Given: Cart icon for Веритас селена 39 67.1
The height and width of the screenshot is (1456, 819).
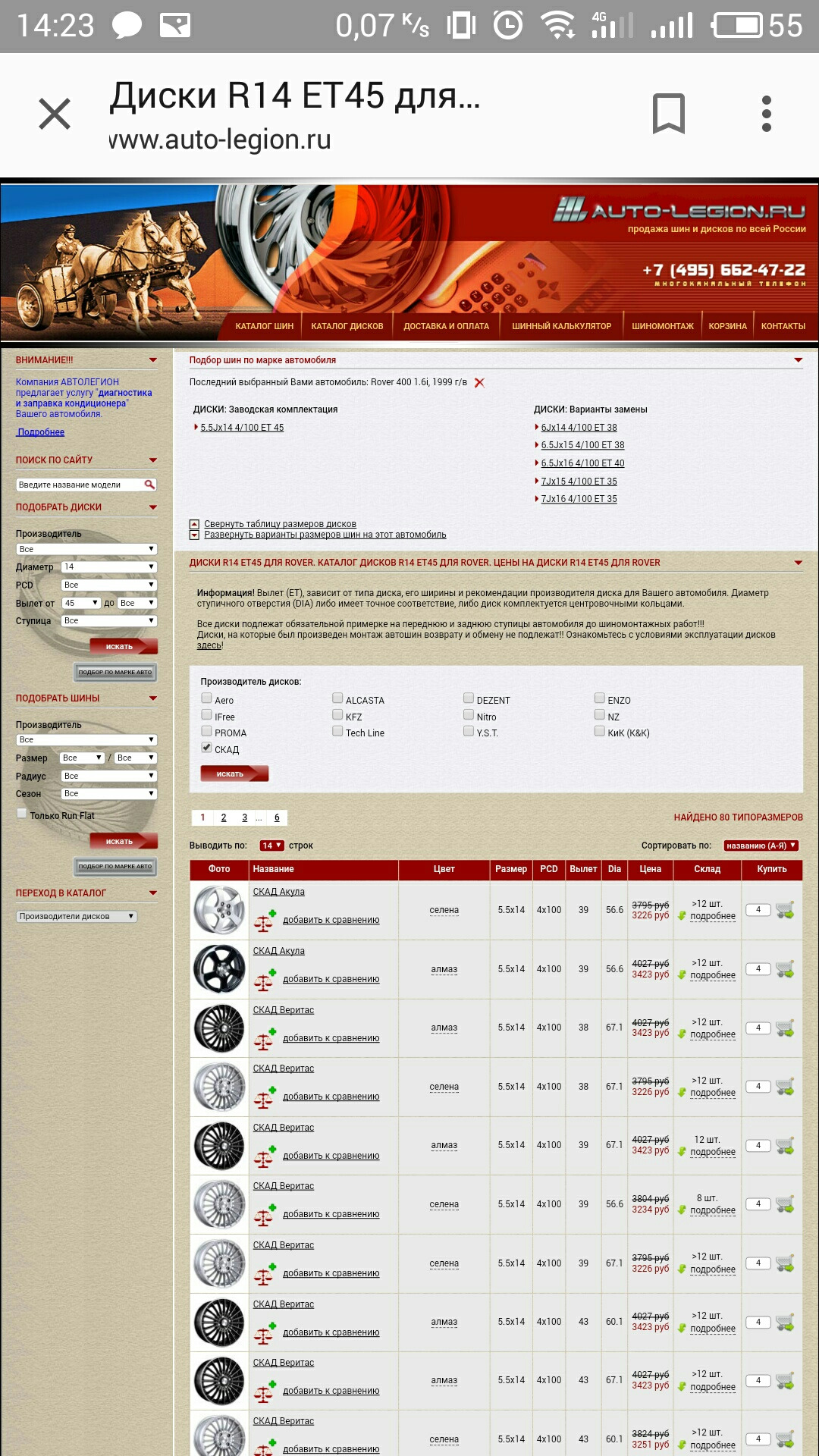Looking at the screenshot, I should tap(785, 1263).
